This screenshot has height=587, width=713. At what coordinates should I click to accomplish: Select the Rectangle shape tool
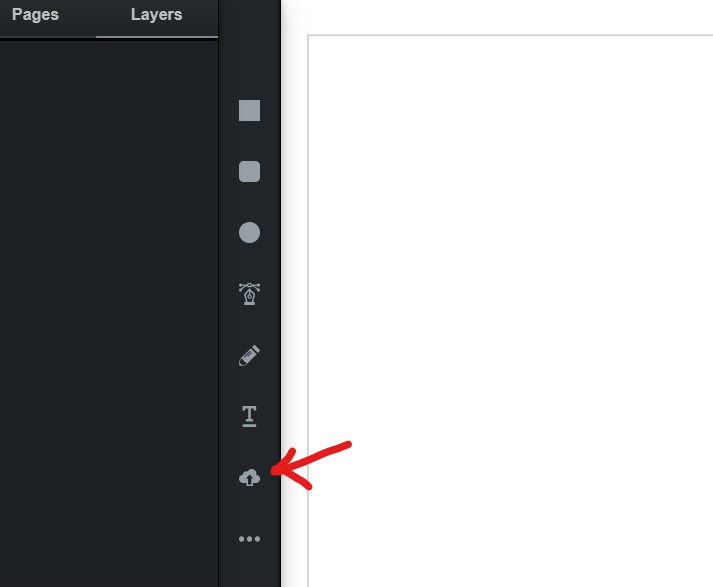pos(249,110)
